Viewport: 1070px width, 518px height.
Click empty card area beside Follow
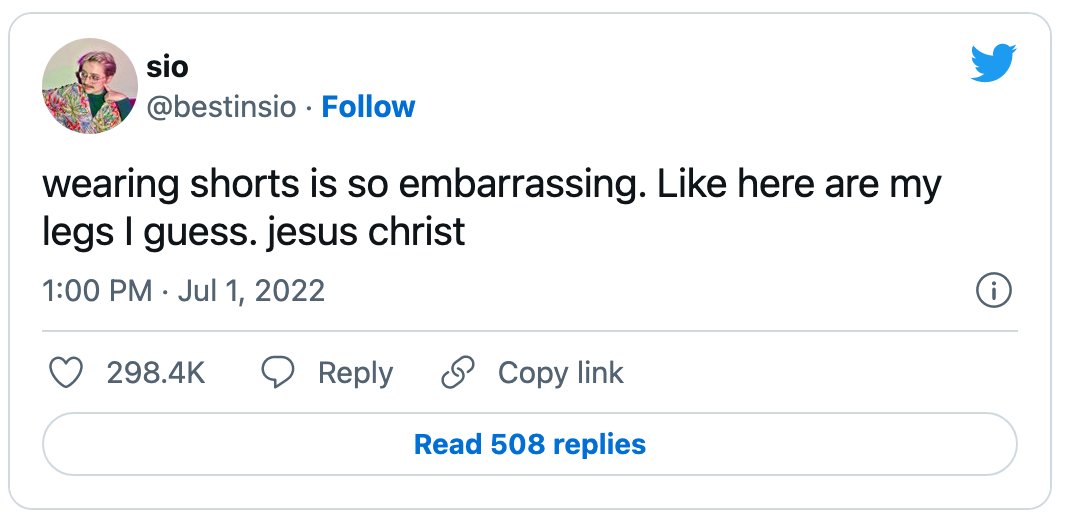(x=682, y=107)
